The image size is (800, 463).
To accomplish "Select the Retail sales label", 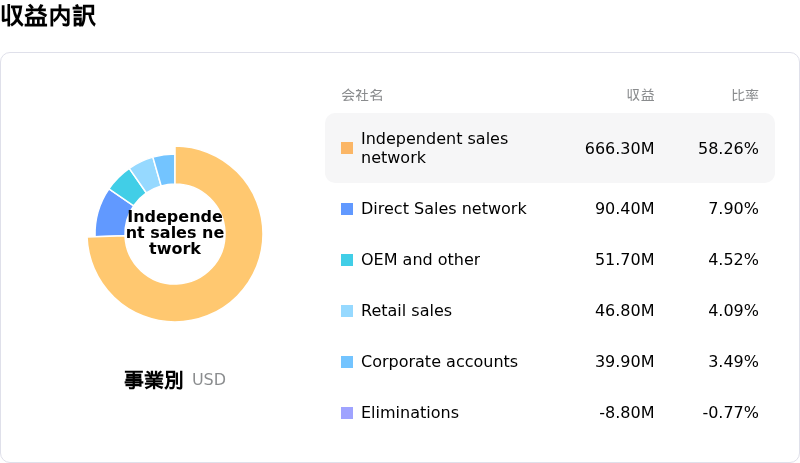I will pos(406,311).
